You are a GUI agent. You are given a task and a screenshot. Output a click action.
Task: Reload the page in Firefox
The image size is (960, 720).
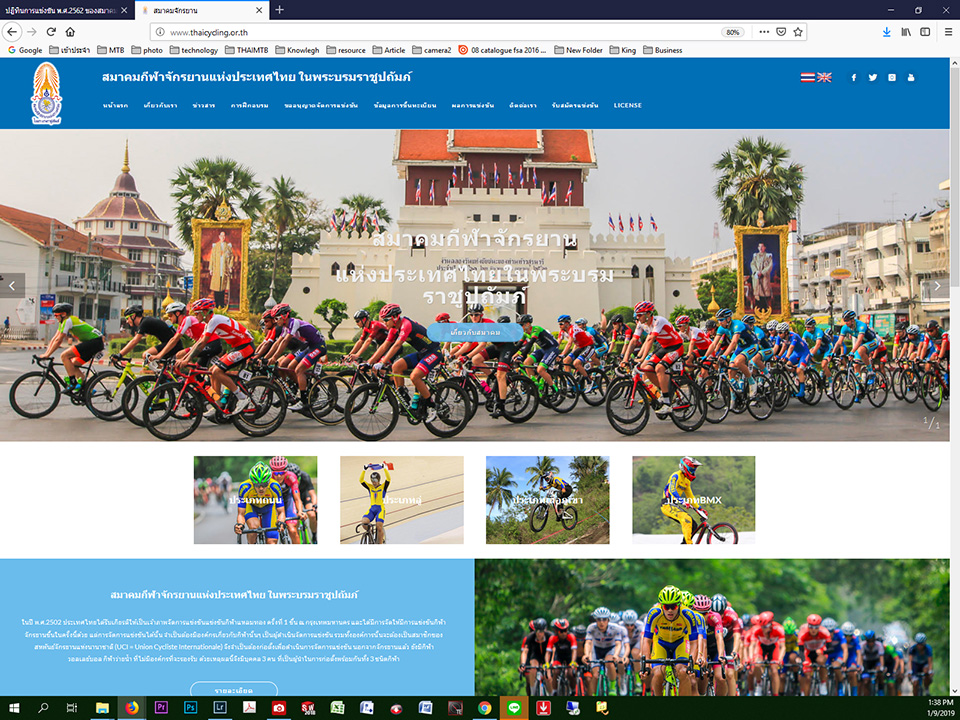(51, 32)
